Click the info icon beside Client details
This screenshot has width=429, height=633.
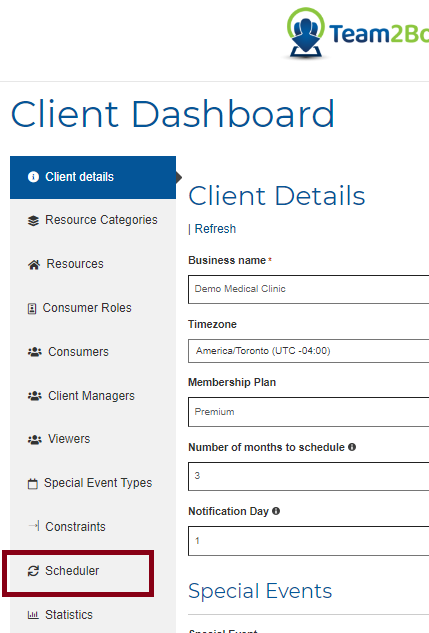(33, 177)
